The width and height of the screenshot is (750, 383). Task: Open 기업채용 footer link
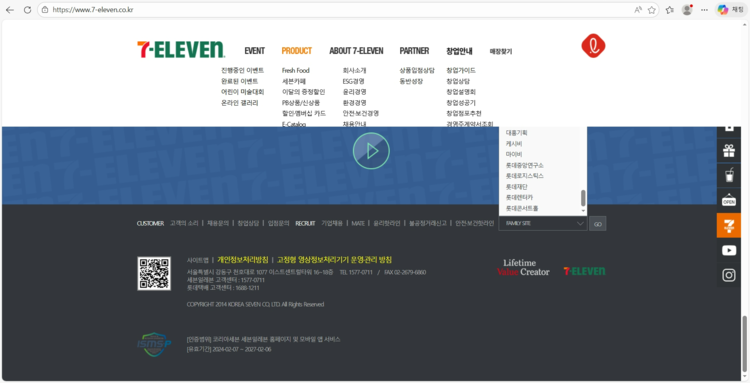pyautogui.click(x=332, y=223)
